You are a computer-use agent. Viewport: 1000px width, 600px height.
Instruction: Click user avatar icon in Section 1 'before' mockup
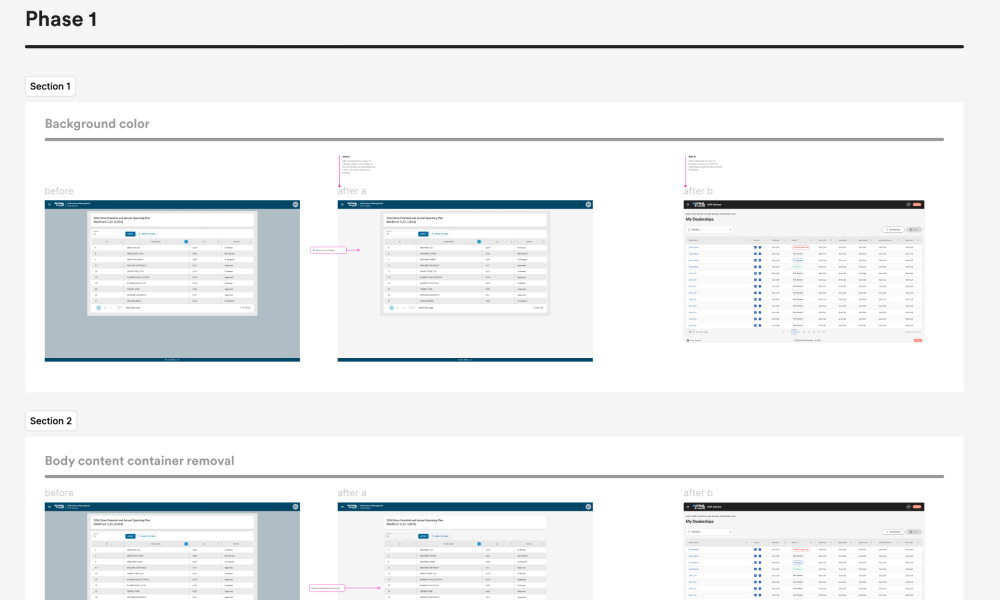tap(295, 205)
